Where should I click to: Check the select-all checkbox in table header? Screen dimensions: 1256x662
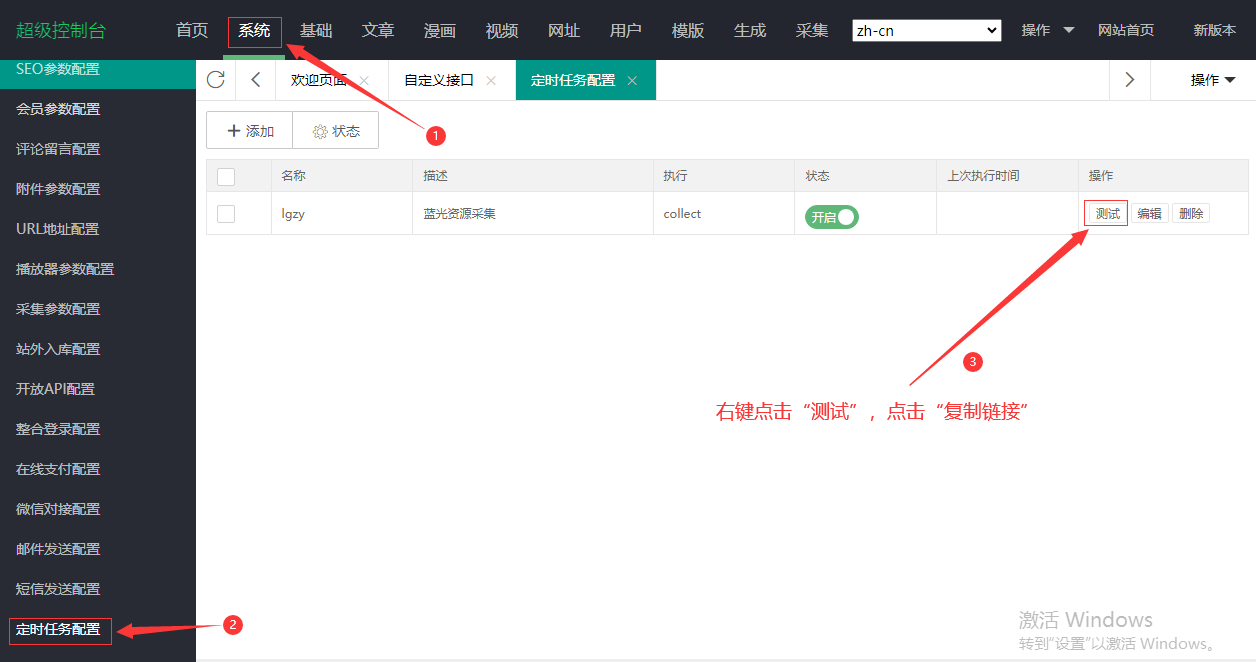coord(226,177)
